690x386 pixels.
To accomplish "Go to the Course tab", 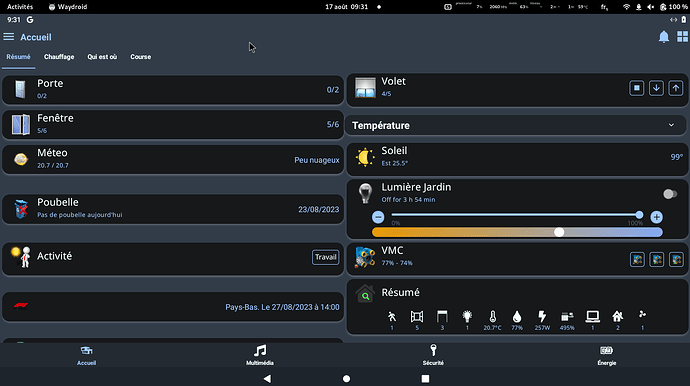I will coord(140,57).
